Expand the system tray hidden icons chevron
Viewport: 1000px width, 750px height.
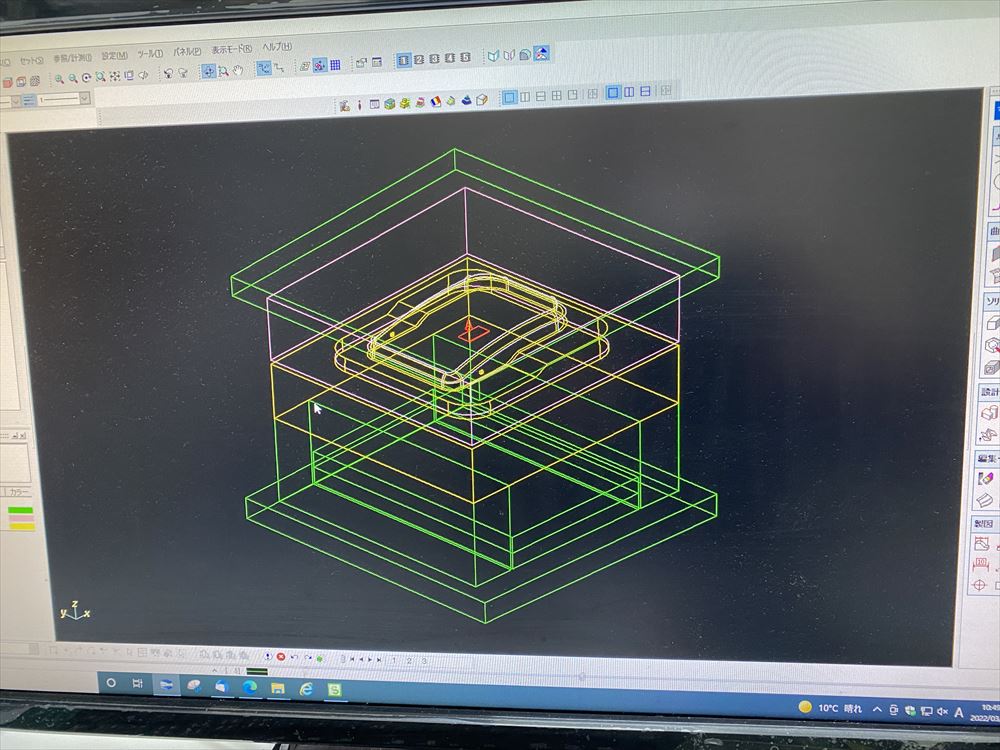[878, 709]
